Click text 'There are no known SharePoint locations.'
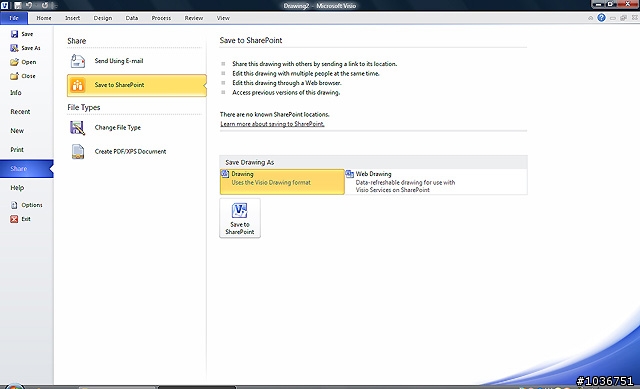 [x=274, y=114]
